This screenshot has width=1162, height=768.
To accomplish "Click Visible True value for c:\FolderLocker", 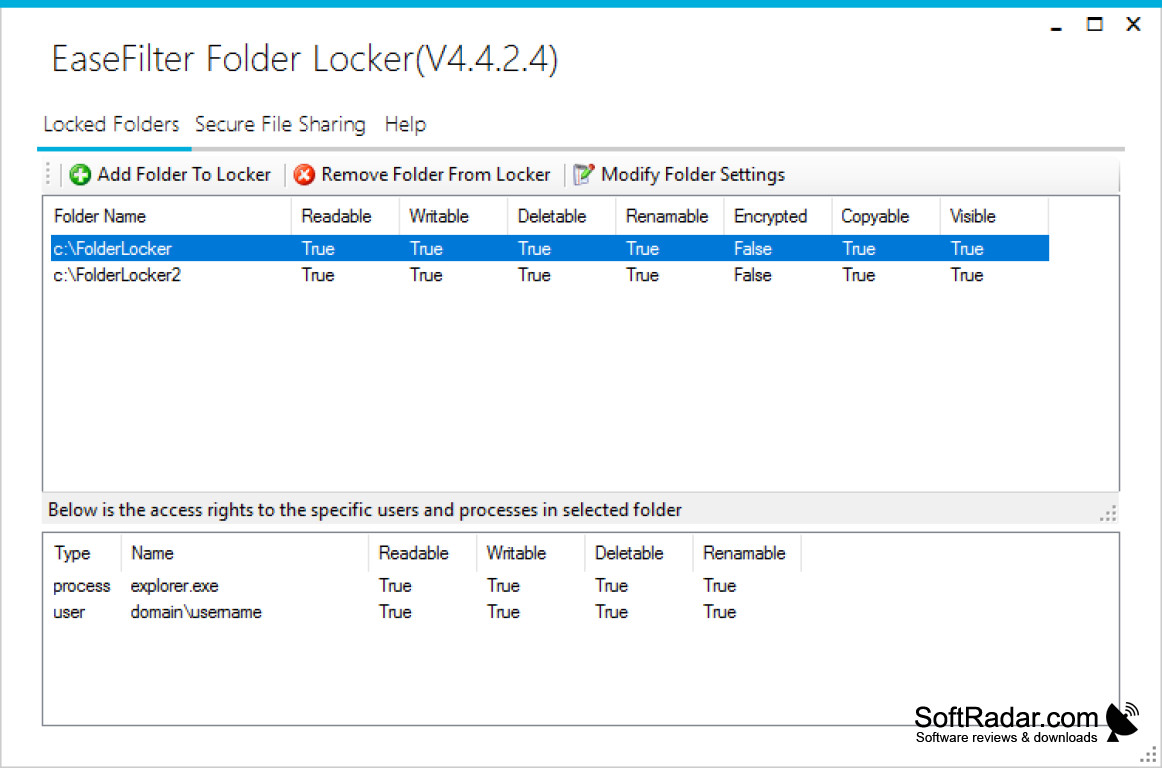I will point(967,248).
